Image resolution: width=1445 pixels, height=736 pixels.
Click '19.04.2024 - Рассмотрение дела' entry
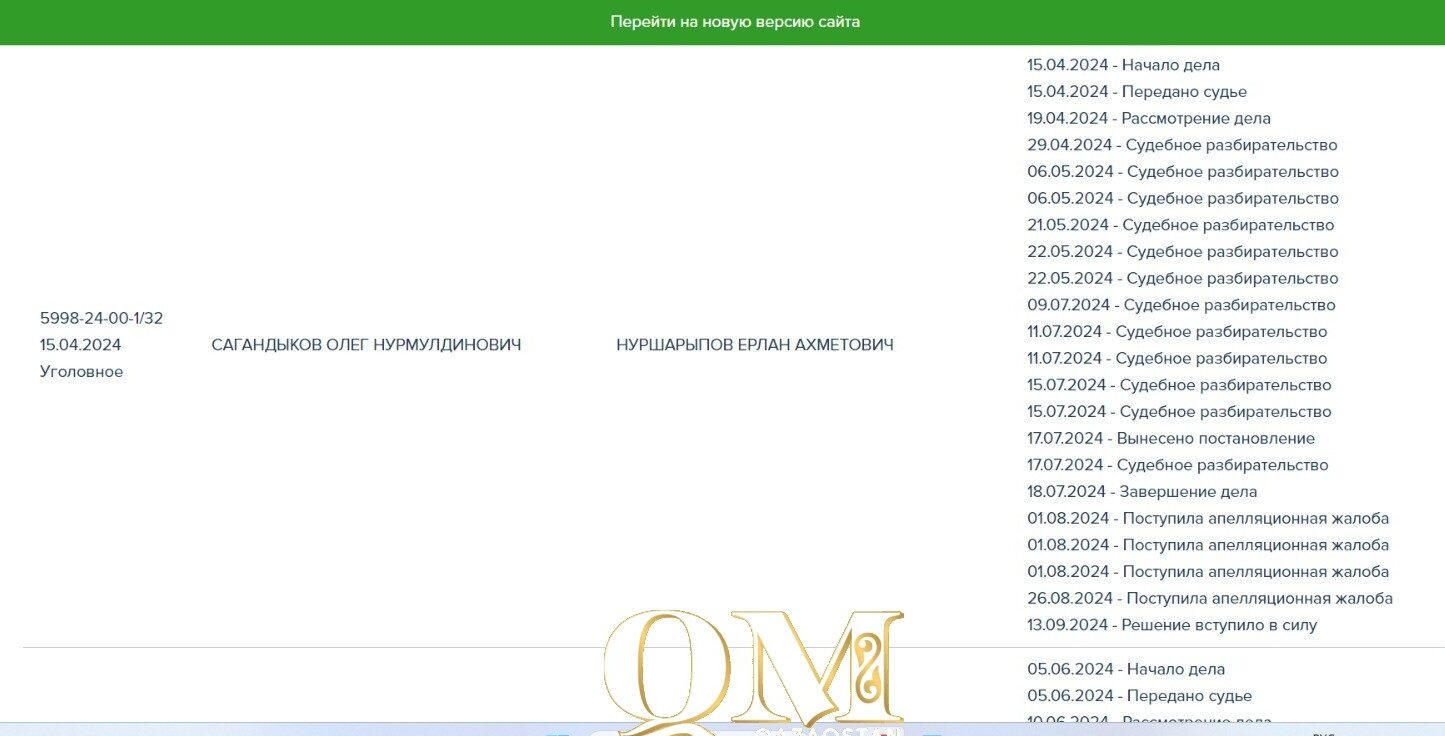coord(1149,118)
